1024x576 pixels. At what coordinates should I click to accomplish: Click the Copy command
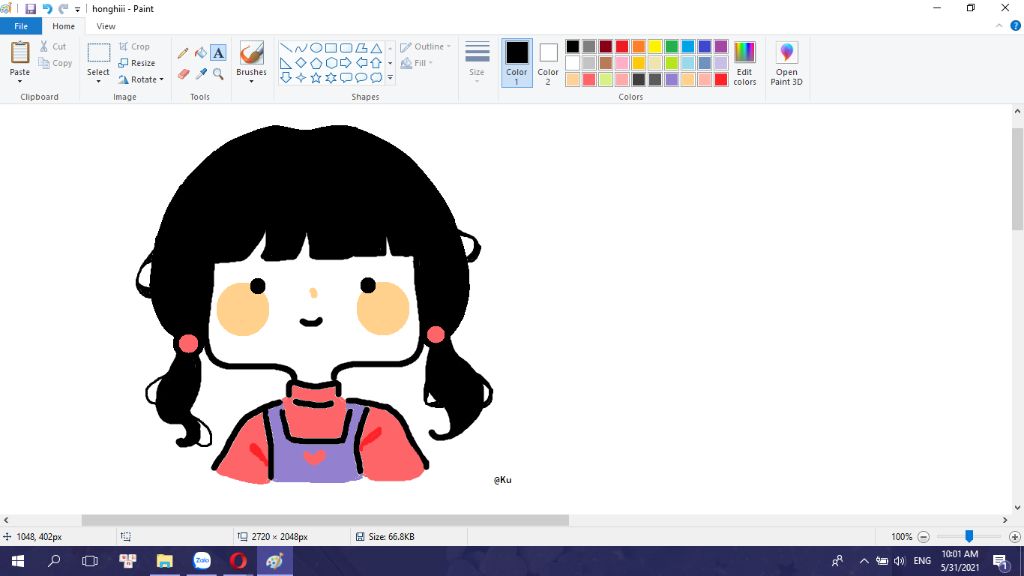pos(55,63)
